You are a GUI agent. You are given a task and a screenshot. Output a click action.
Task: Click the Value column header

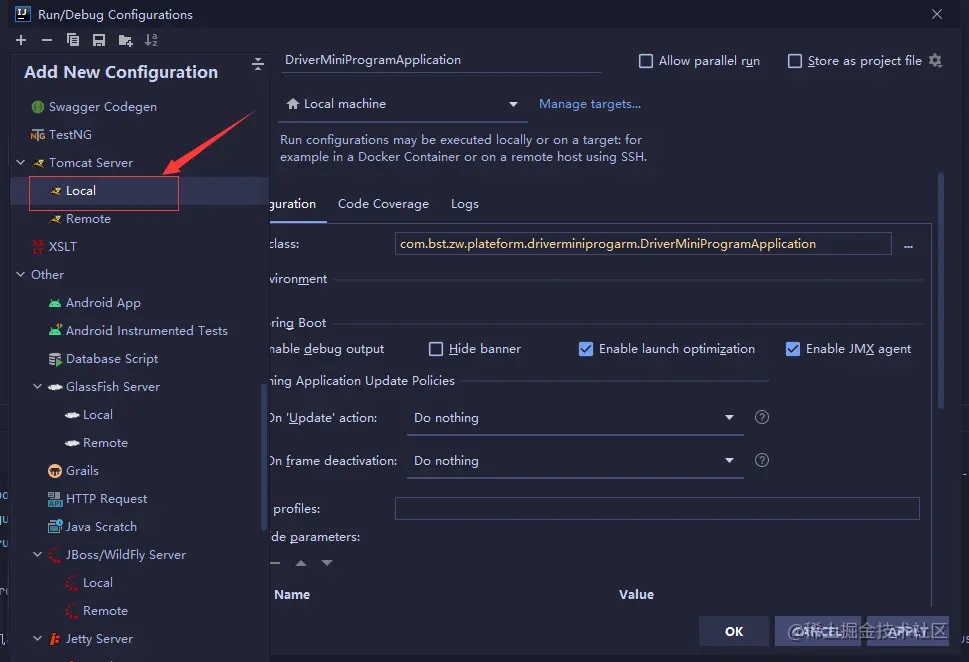point(637,595)
